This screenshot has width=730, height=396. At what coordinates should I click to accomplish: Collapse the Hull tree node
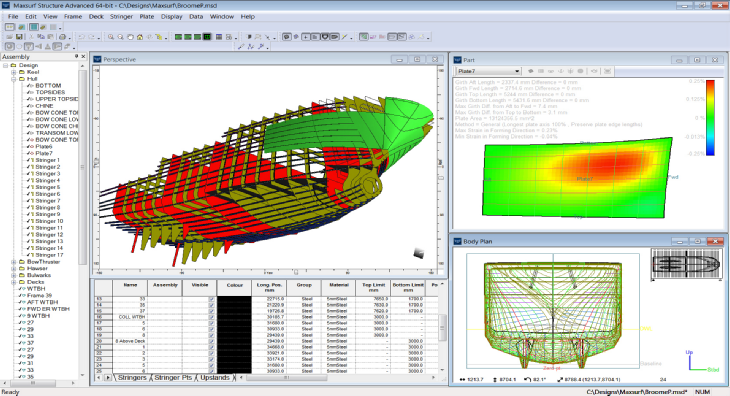coord(14,79)
